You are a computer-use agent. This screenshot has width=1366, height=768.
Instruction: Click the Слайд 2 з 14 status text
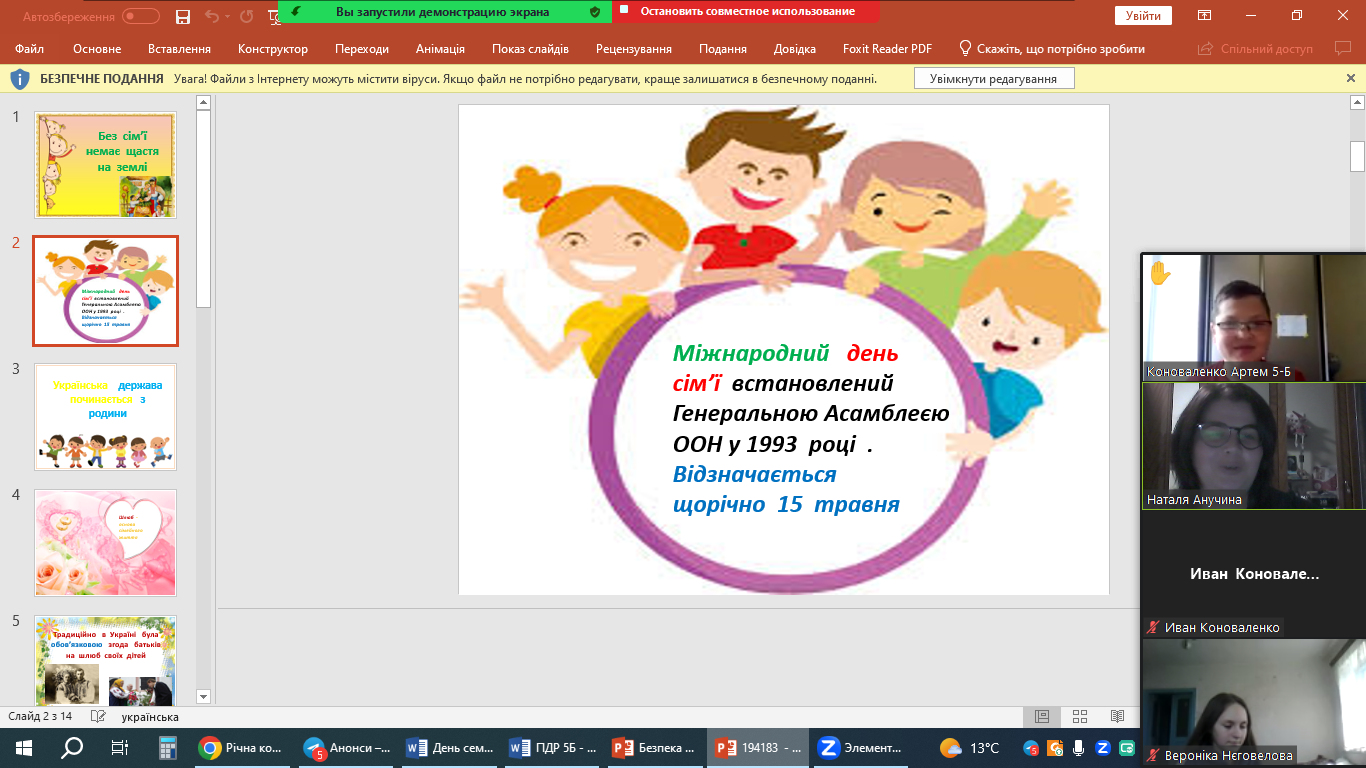click(41, 717)
